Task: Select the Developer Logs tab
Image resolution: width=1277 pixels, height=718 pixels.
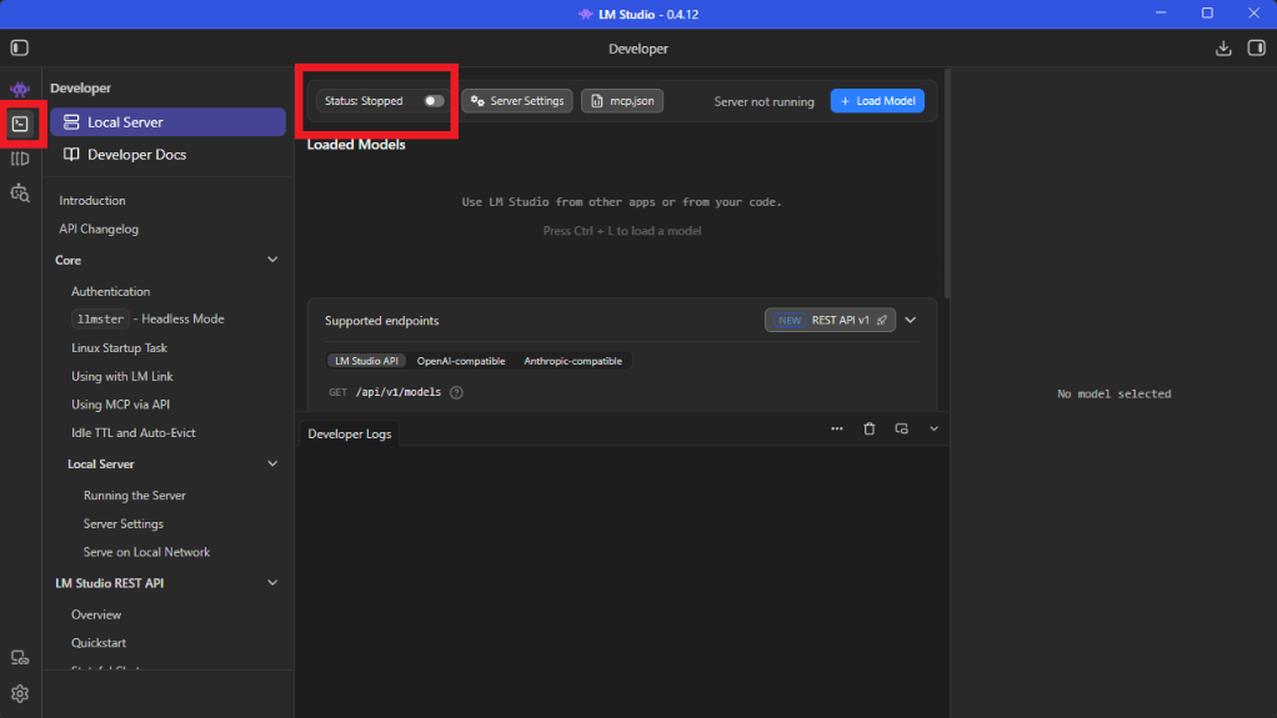Action: 349,434
